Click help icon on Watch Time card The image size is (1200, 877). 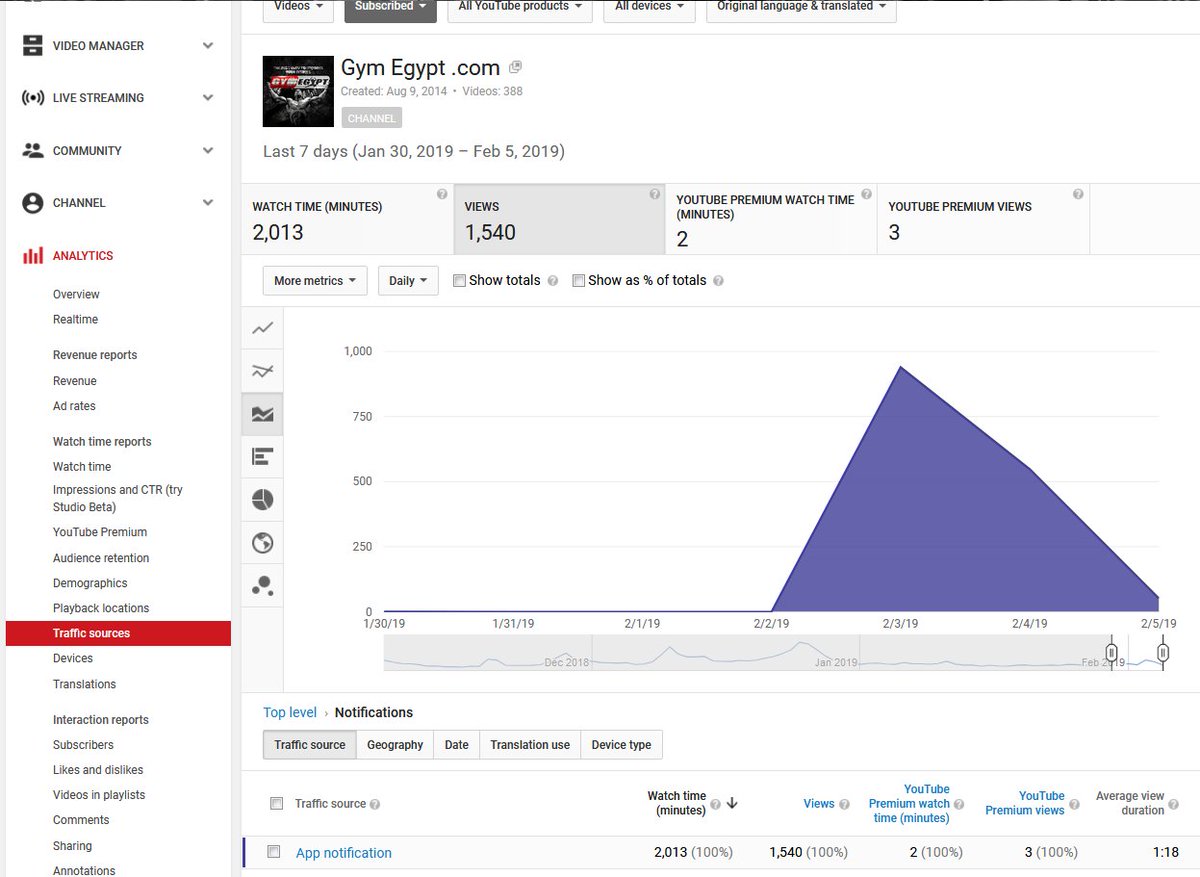[x=442, y=195]
